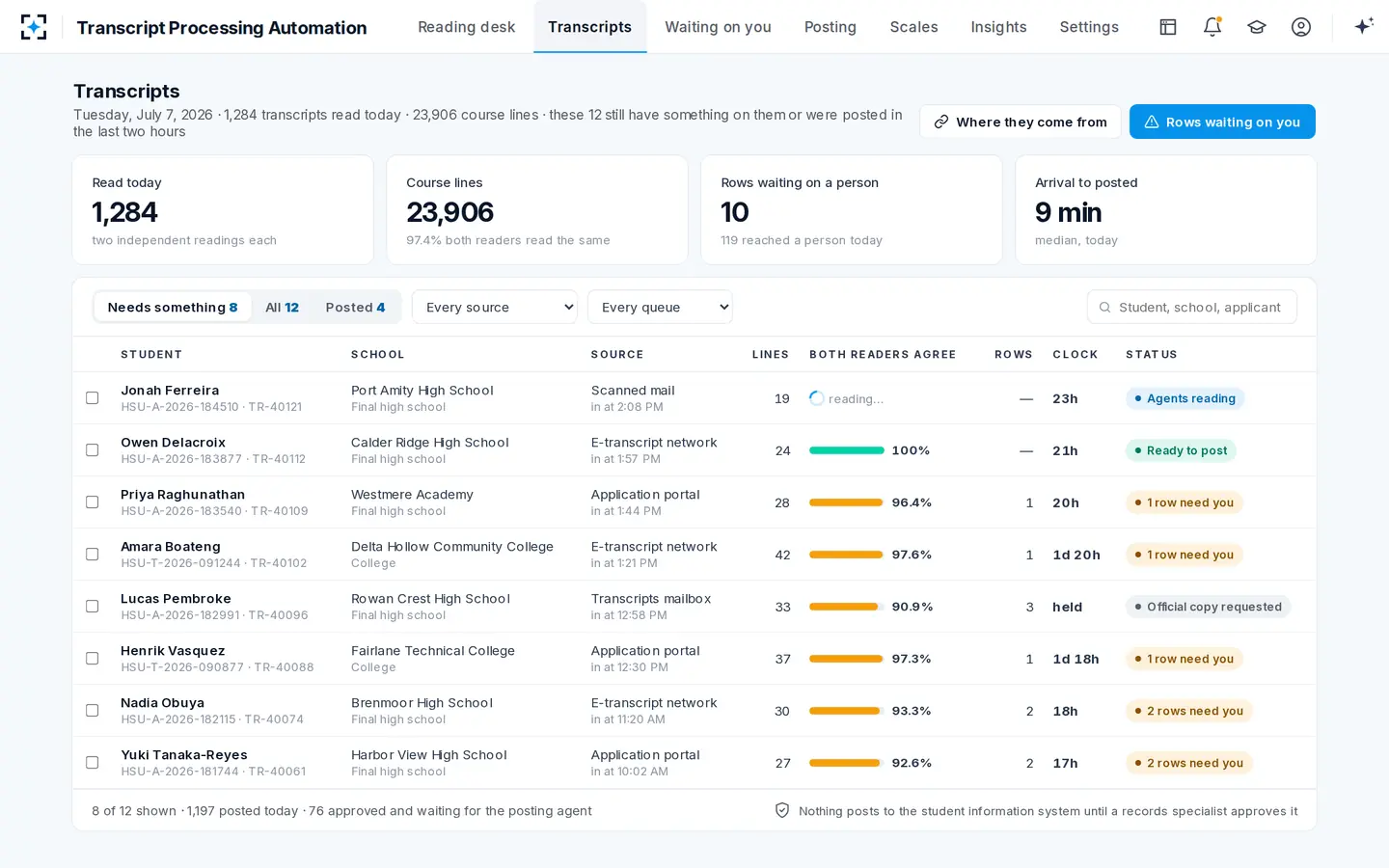
Task: Click Owen Delacroix's 100% agreement bar
Action: click(847, 450)
